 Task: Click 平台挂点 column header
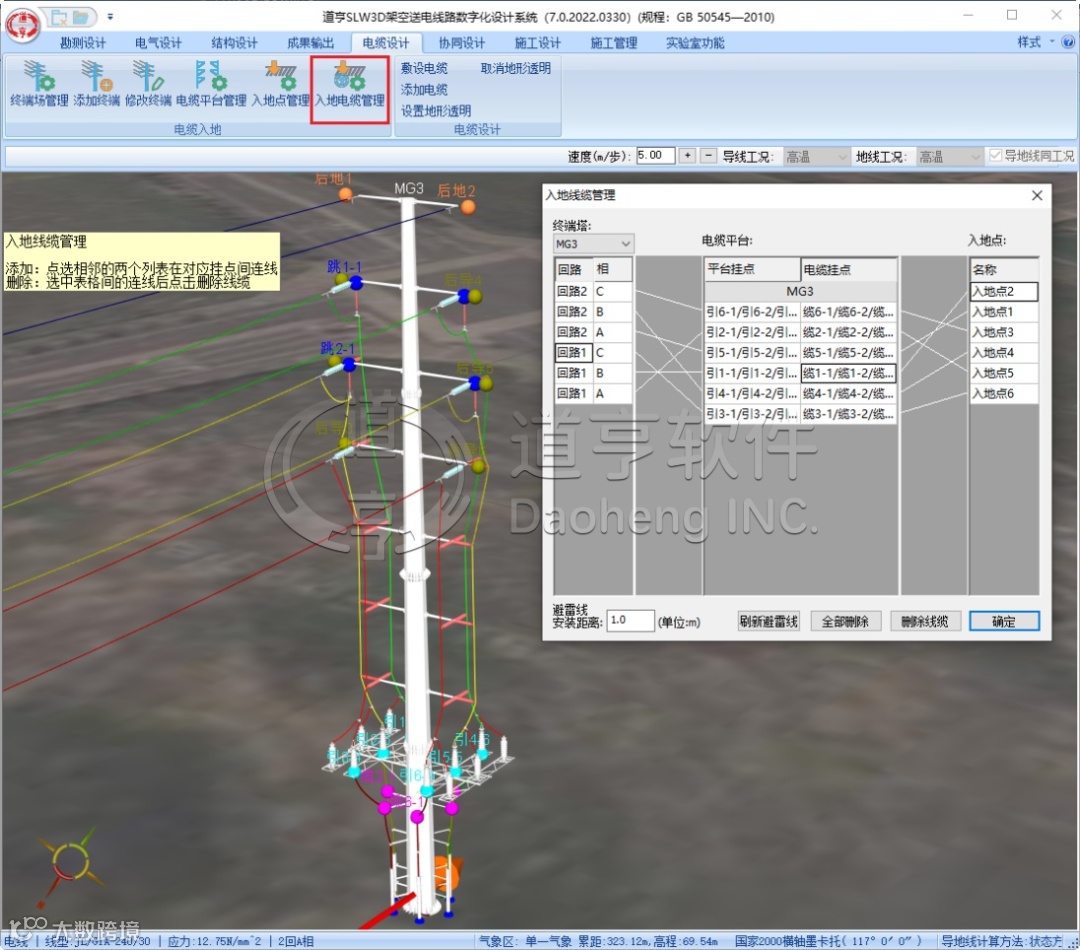click(752, 269)
